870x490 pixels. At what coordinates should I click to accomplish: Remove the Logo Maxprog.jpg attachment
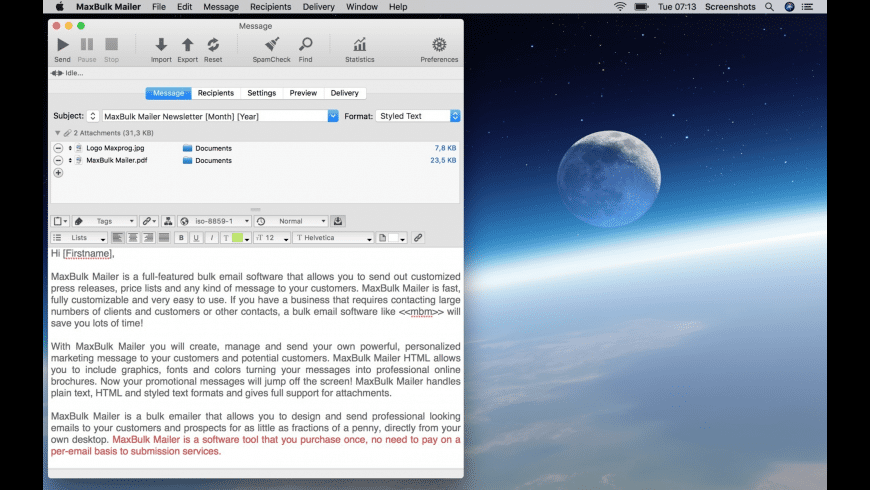click(58, 148)
